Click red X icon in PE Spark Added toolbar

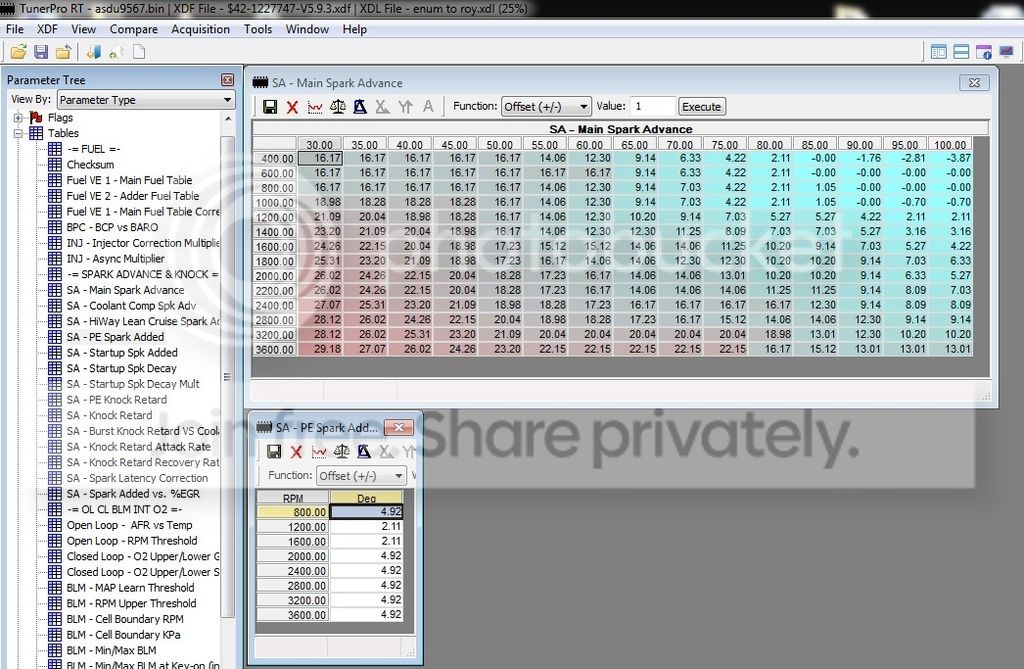pyautogui.click(x=296, y=451)
